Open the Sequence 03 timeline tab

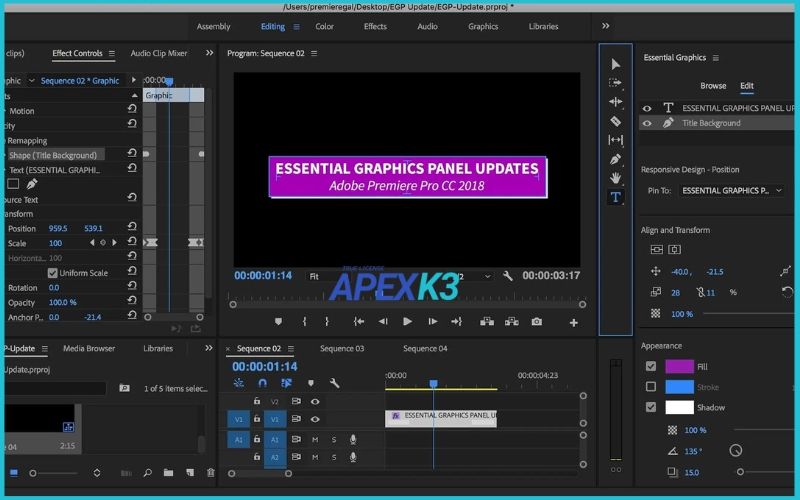tap(342, 349)
